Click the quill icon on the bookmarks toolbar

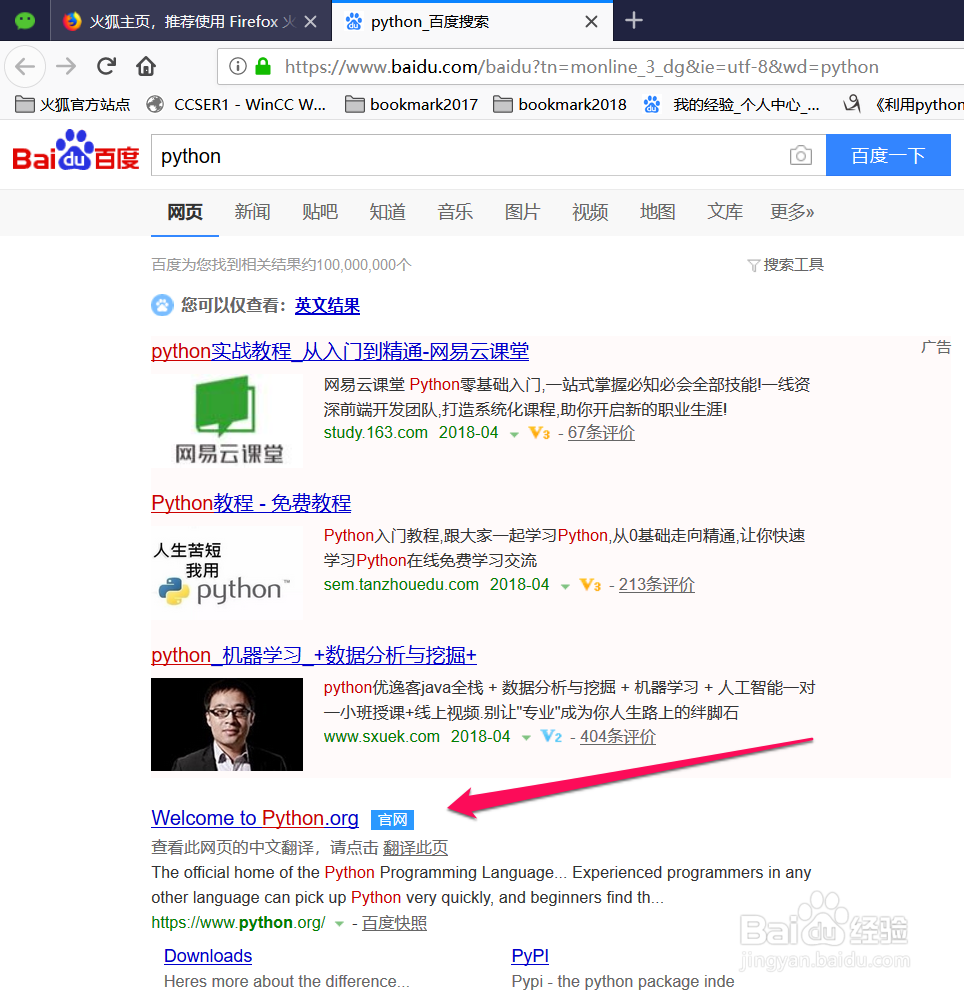852,103
